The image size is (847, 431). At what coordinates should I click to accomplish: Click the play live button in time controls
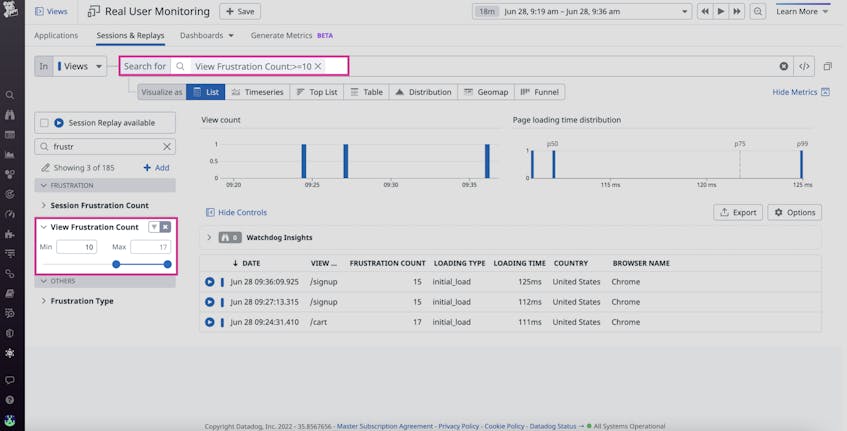click(x=721, y=11)
